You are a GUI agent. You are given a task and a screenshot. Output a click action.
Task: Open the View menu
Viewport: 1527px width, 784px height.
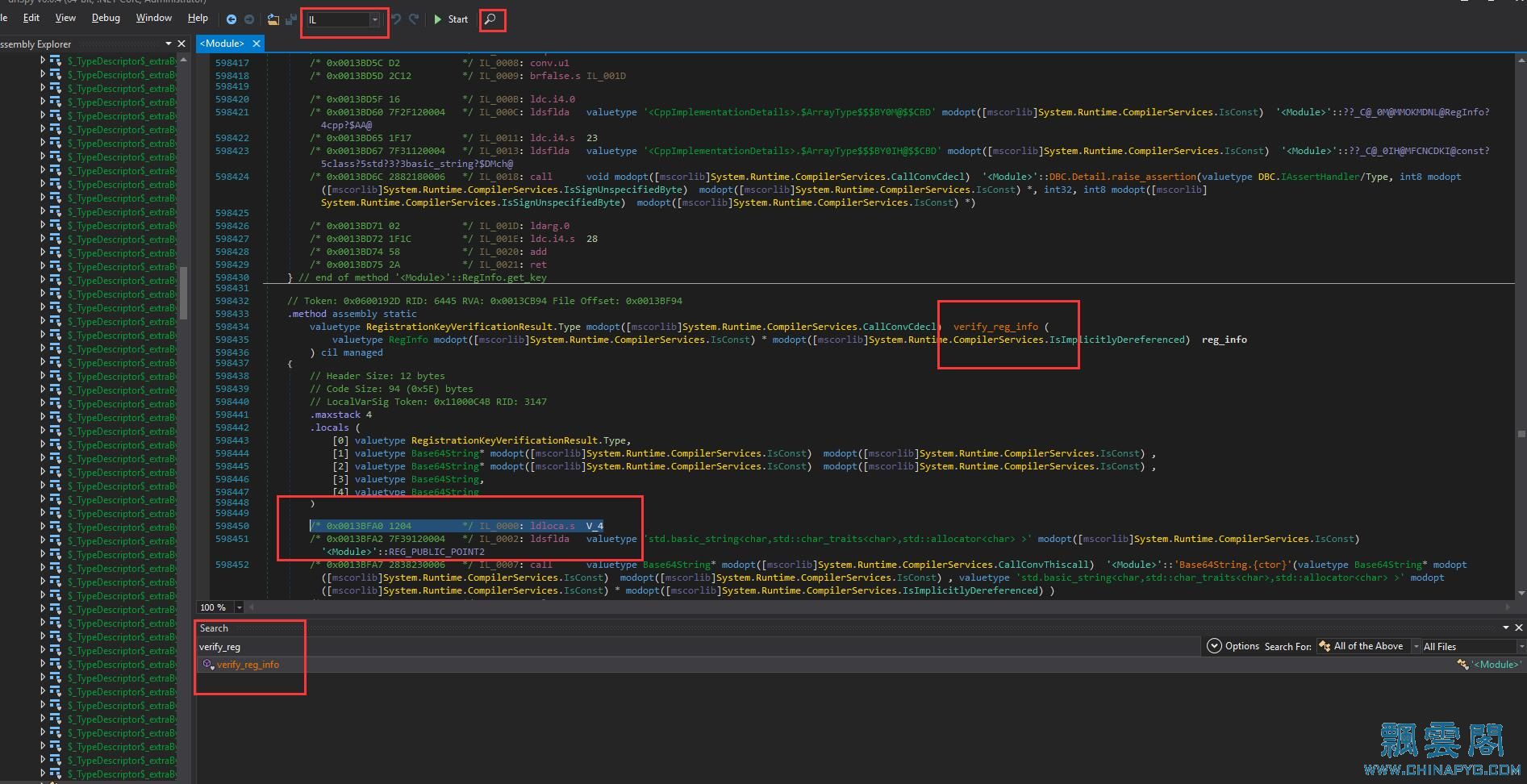coord(65,18)
